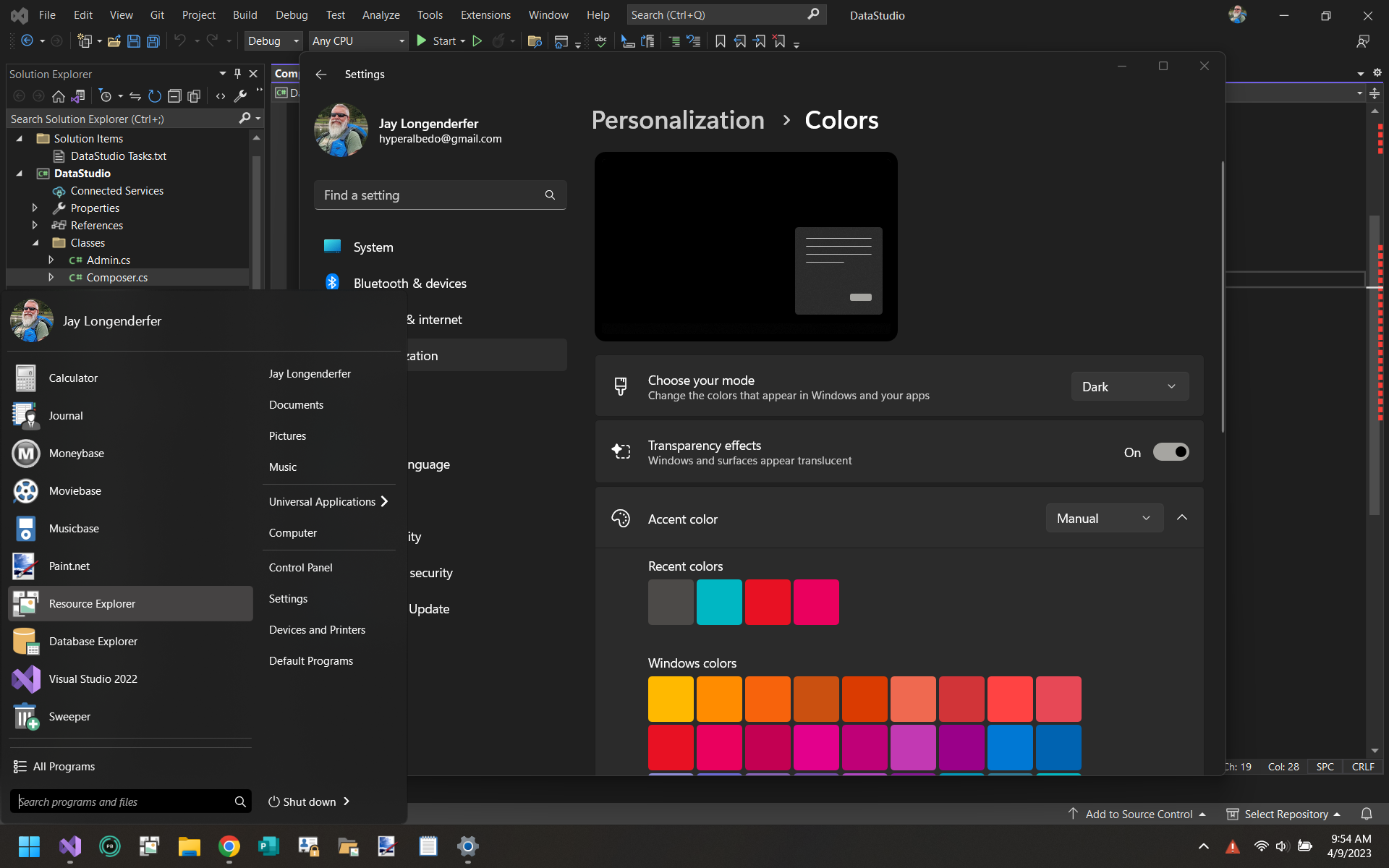
Task: Click the Open File folder toolbar icon
Action: (x=114, y=41)
